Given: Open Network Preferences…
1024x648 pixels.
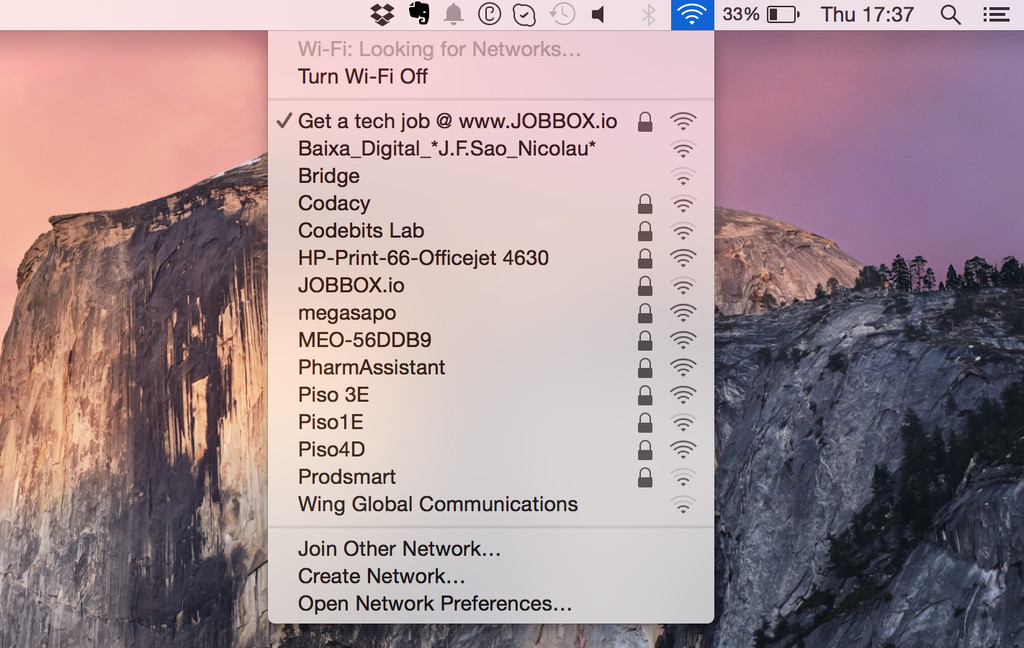Looking at the screenshot, I should click(x=490, y=604).
